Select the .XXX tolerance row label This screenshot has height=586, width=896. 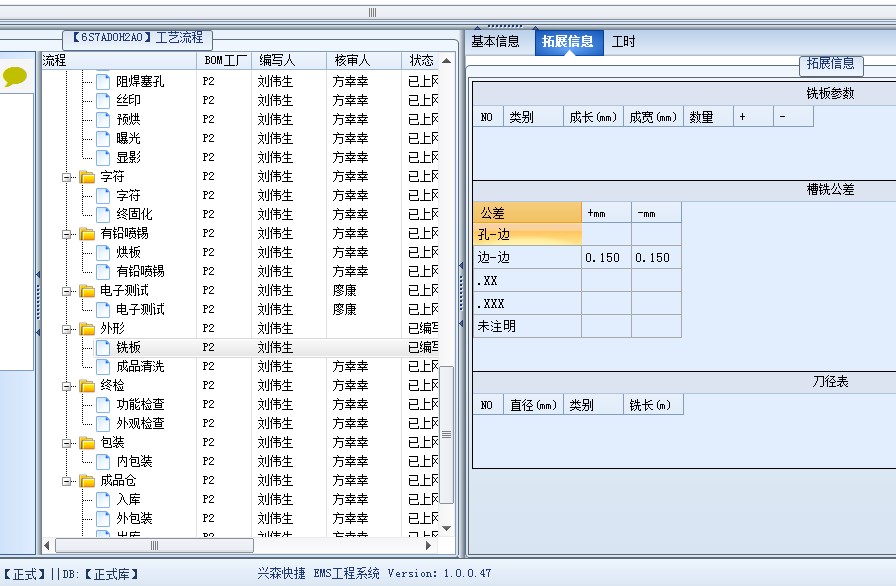pyautogui.click(x=527, y=303)
